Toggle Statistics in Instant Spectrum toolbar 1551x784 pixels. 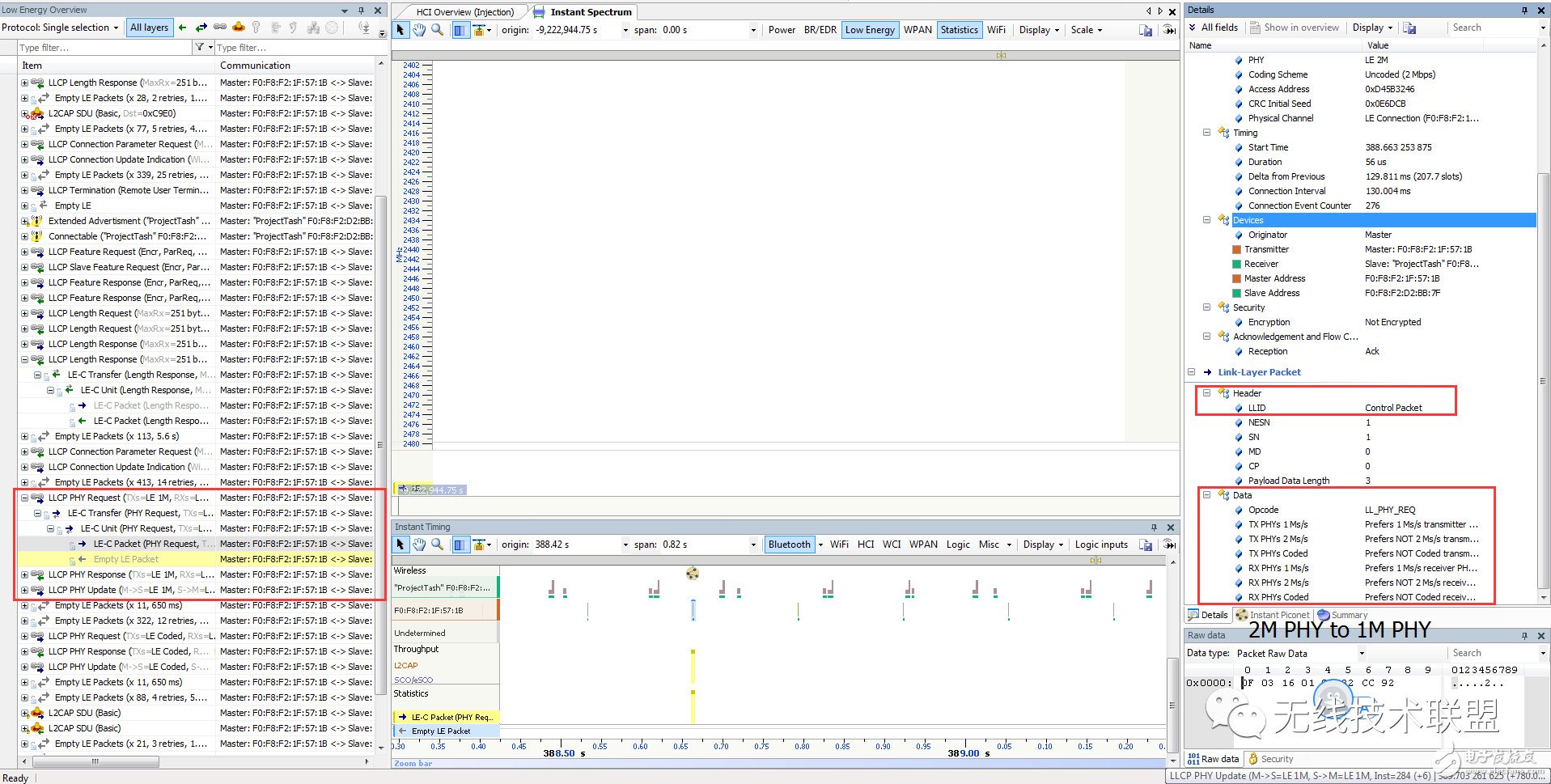pos(960,30)
